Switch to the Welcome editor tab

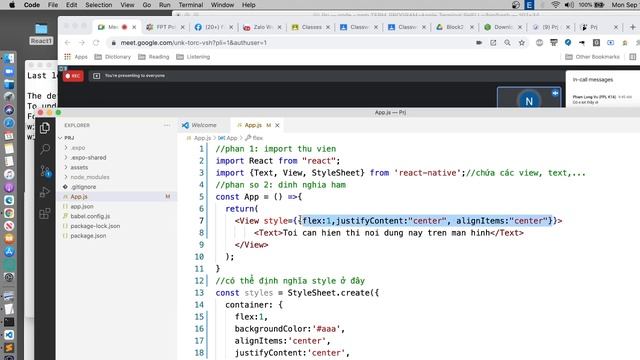(204, 125)
